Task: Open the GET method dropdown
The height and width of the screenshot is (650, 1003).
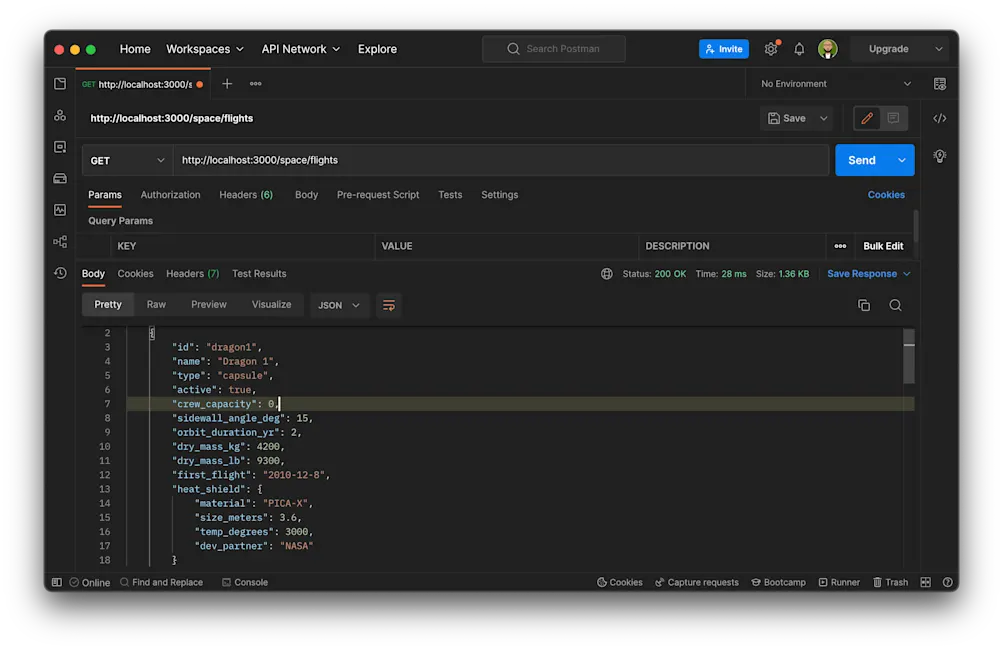Action: click(x=127, y=159)
